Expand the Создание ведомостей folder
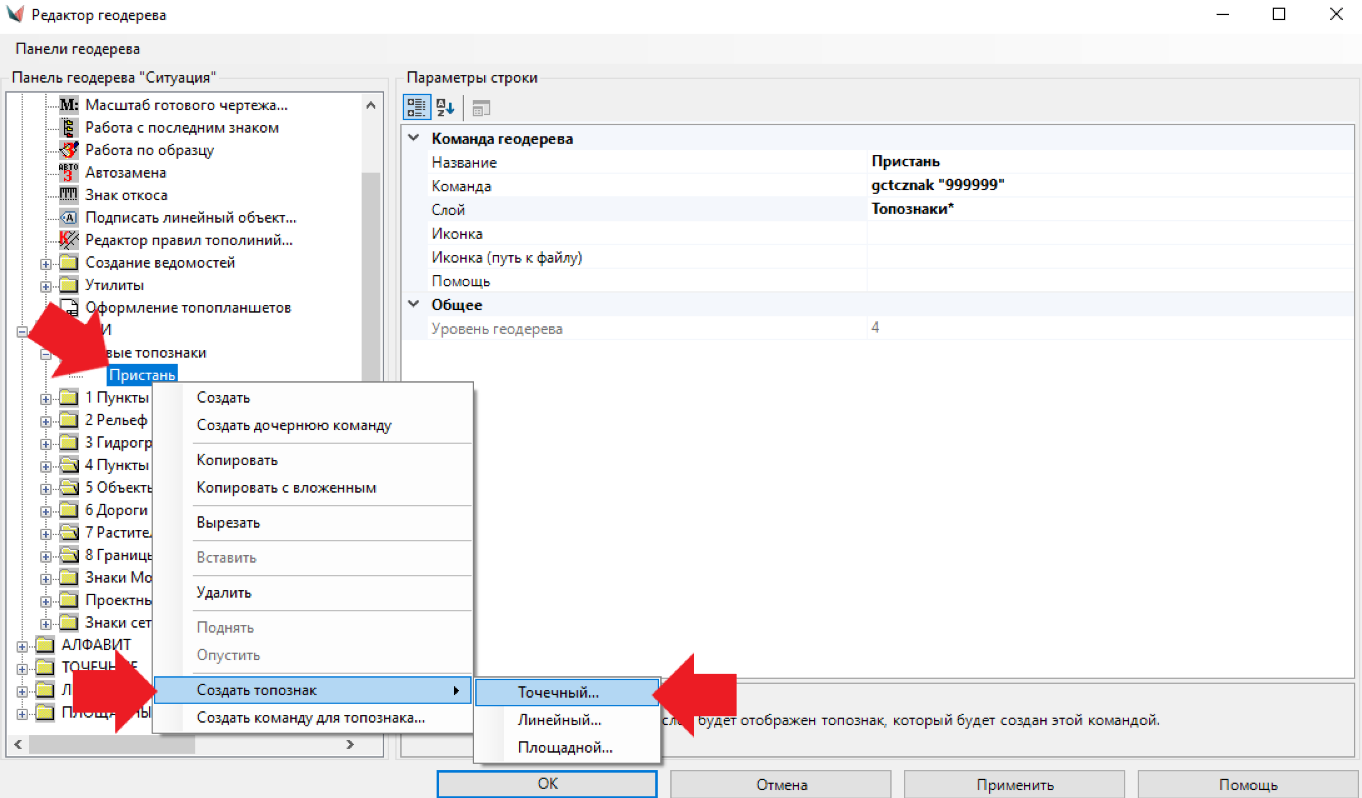 [x=46, y=264]
